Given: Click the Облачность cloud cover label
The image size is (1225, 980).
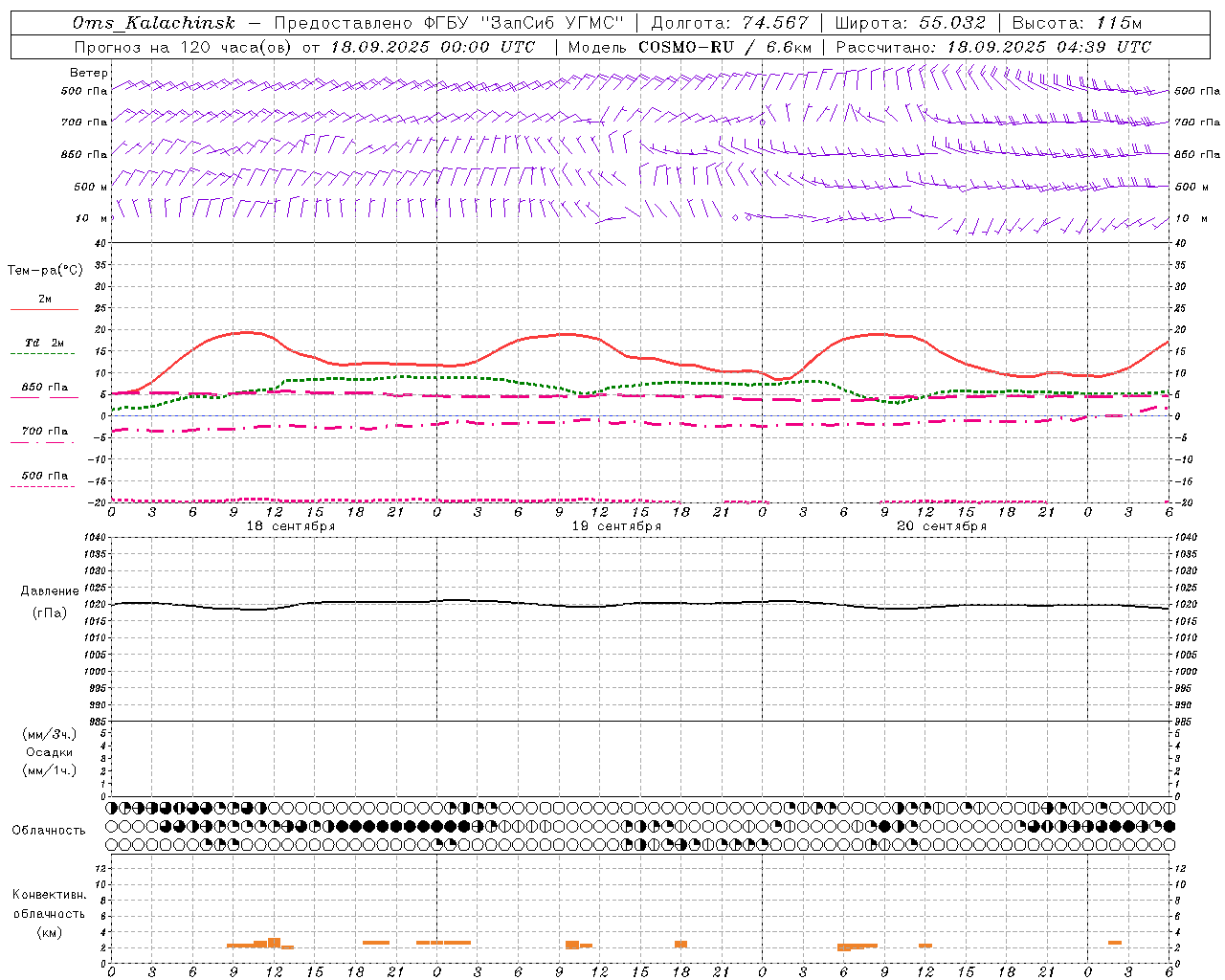Looking at the screenshot, I should [49, 830].
